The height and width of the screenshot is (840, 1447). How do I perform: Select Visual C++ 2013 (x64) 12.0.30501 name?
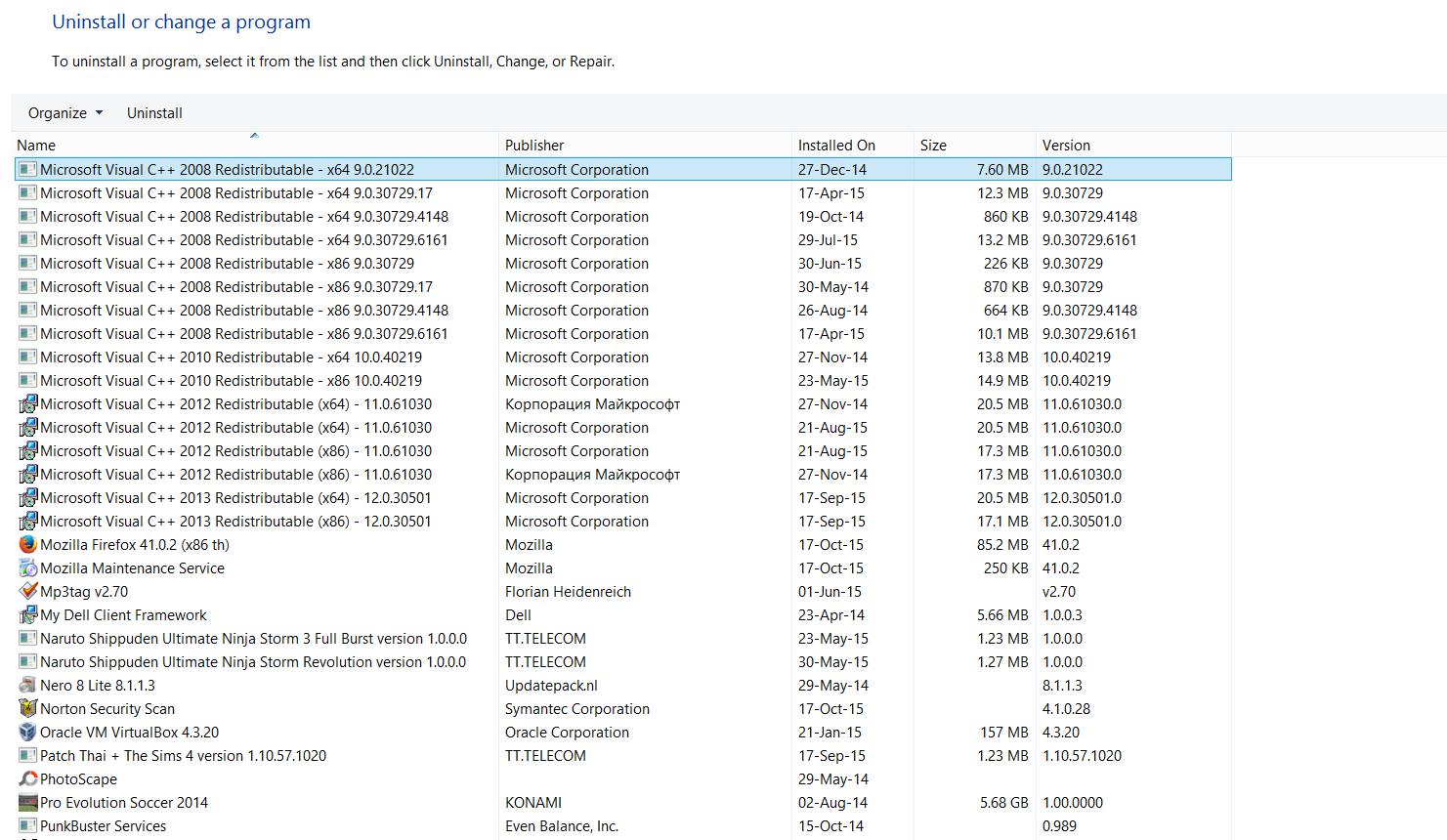pyautogui.click(x=235, y=498)
